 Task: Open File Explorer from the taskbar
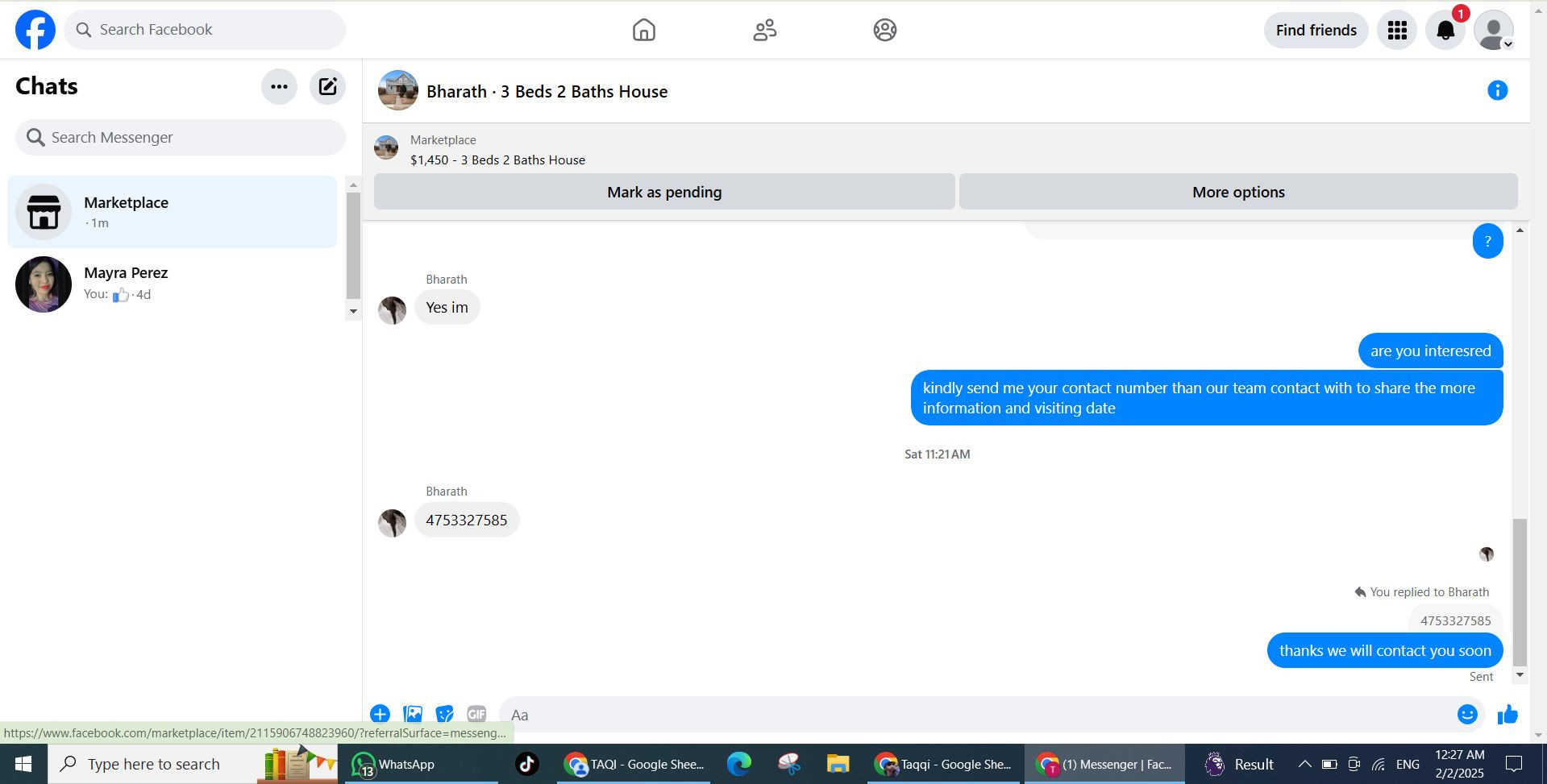pyautogui.click(x=838, y=764)
